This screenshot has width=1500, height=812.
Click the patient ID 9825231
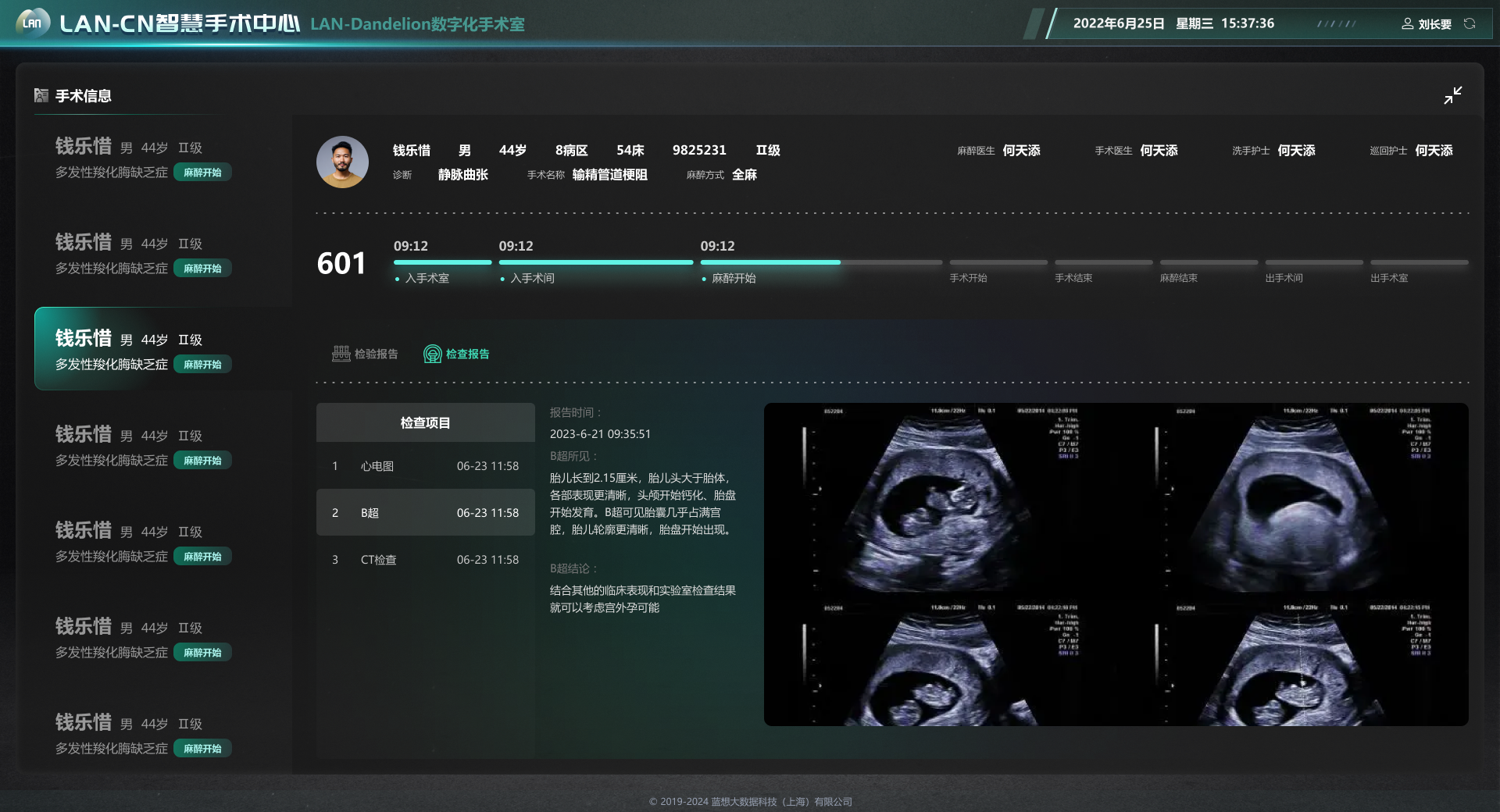(x=699, y=150)
